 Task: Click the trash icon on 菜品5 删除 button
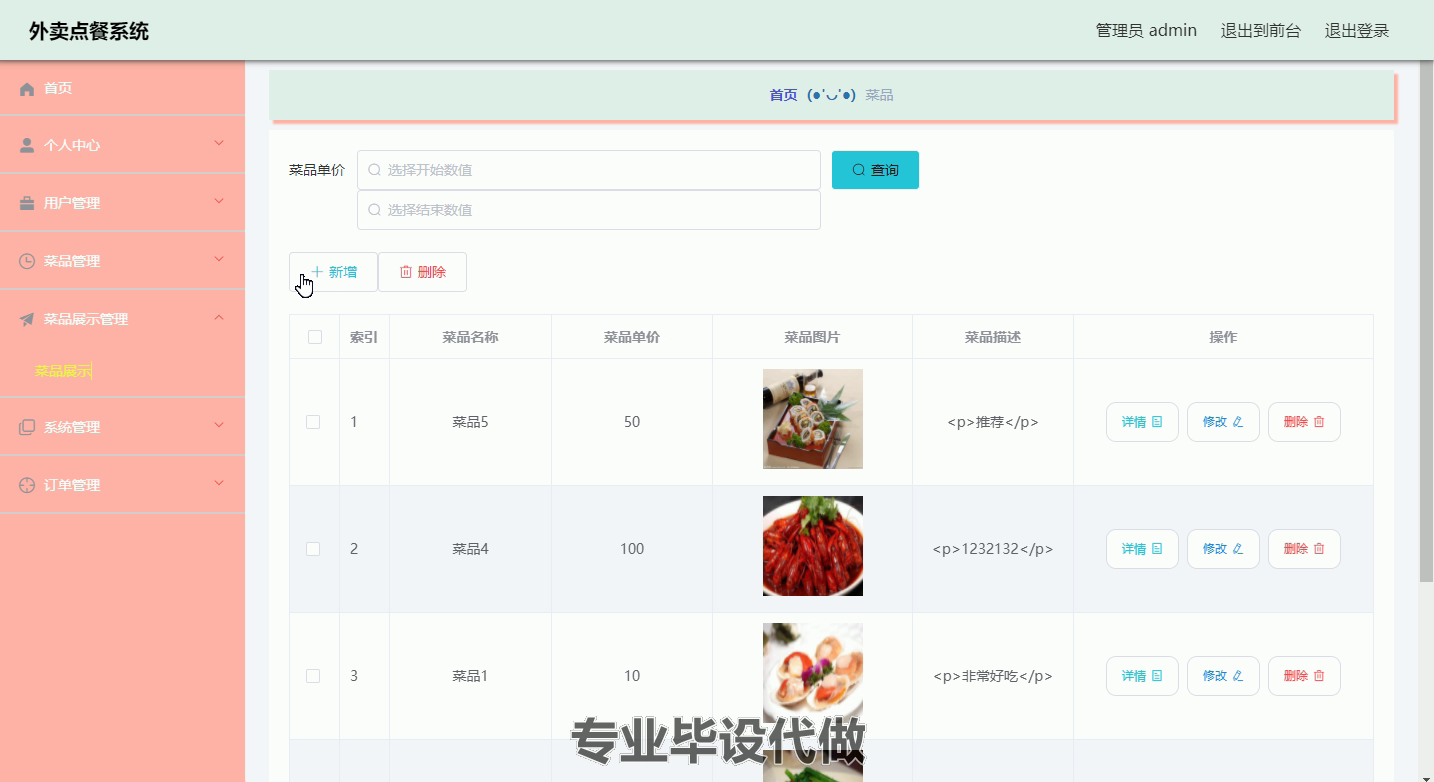click(1319, 422)
